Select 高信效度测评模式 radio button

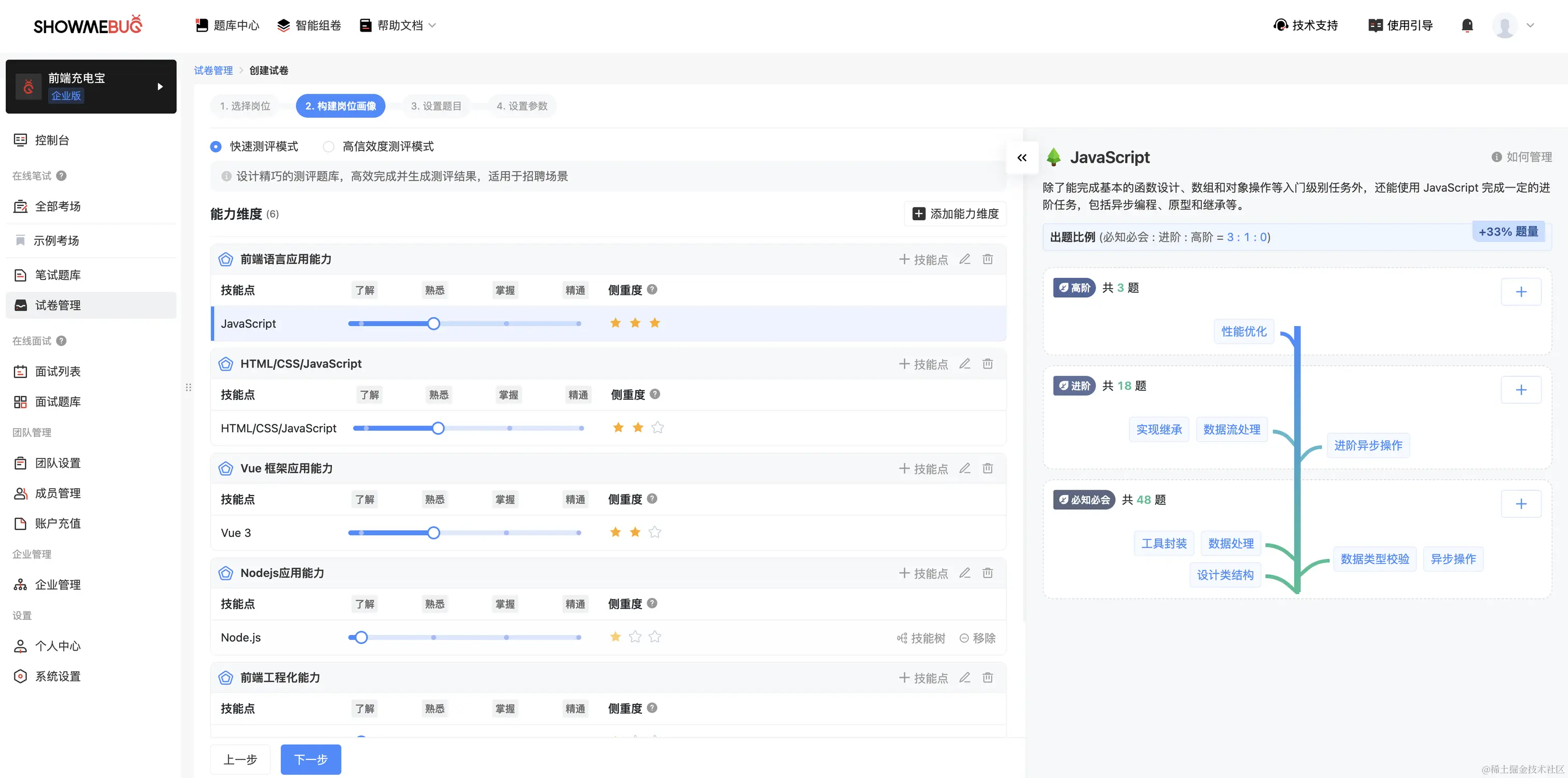[x=329, y=147]
